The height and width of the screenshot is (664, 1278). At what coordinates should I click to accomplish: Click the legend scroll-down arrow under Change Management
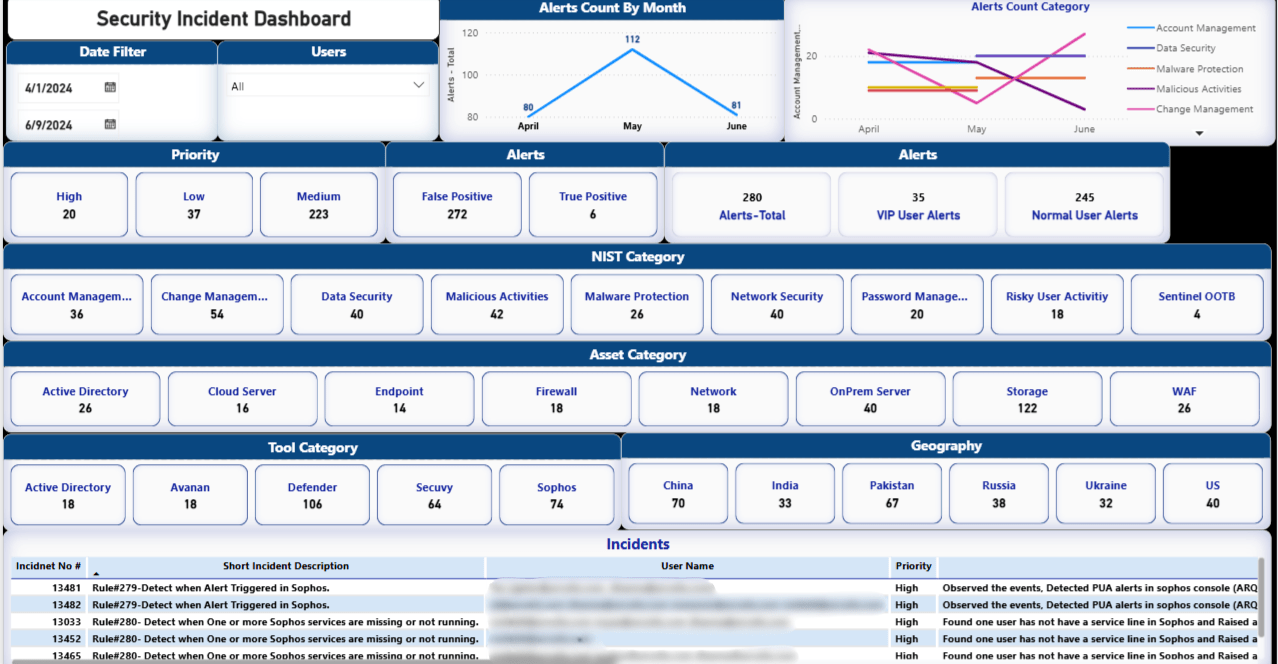point(1200,133)
